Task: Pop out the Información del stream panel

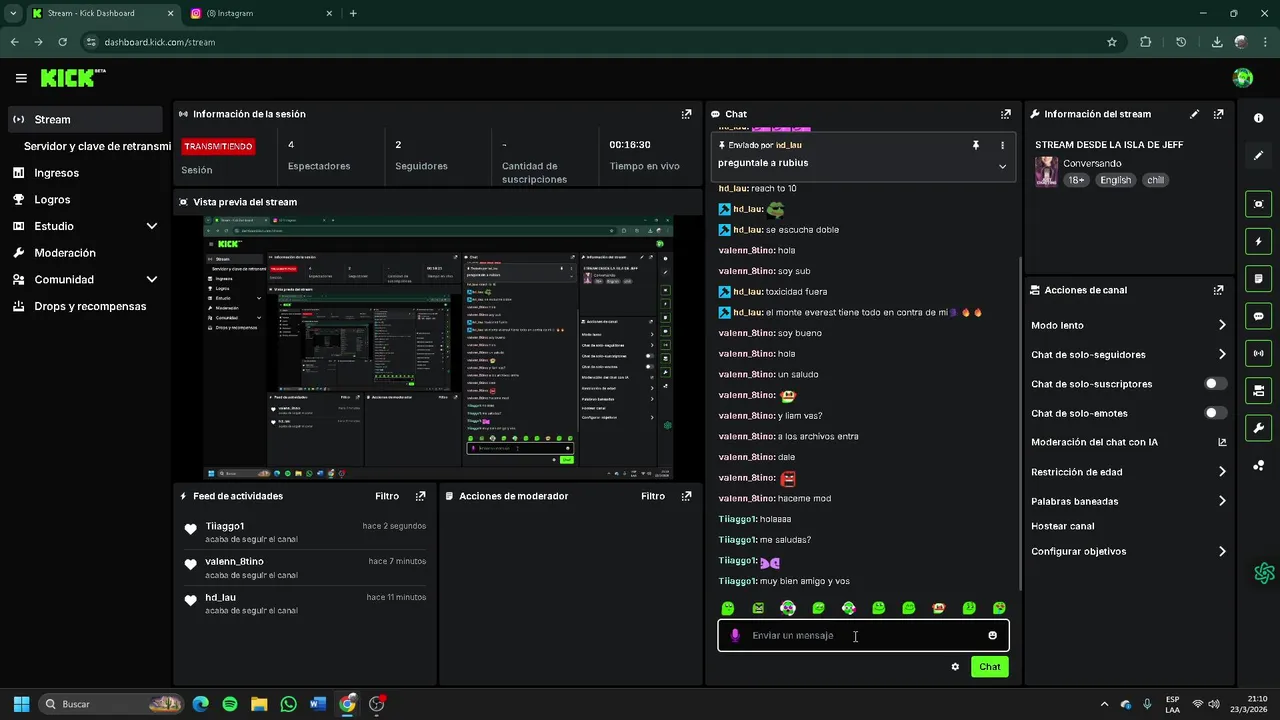Action: (x=1218, y=114)
